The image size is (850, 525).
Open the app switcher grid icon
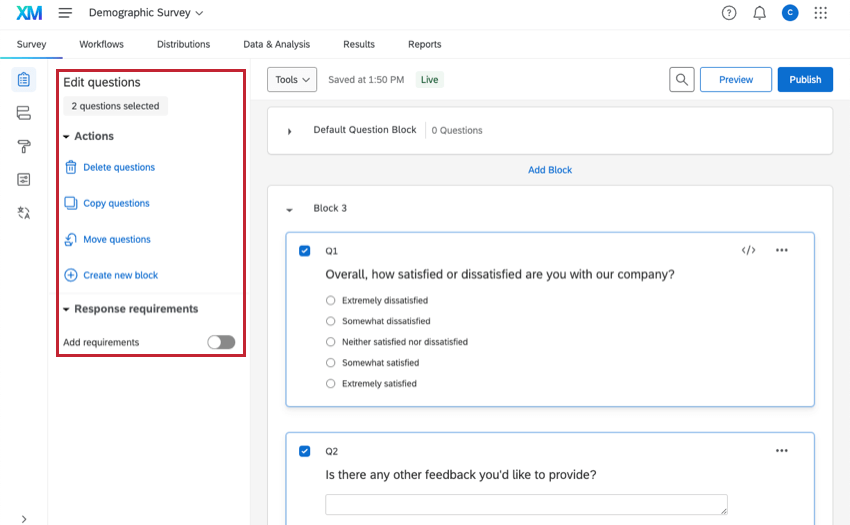821,13
